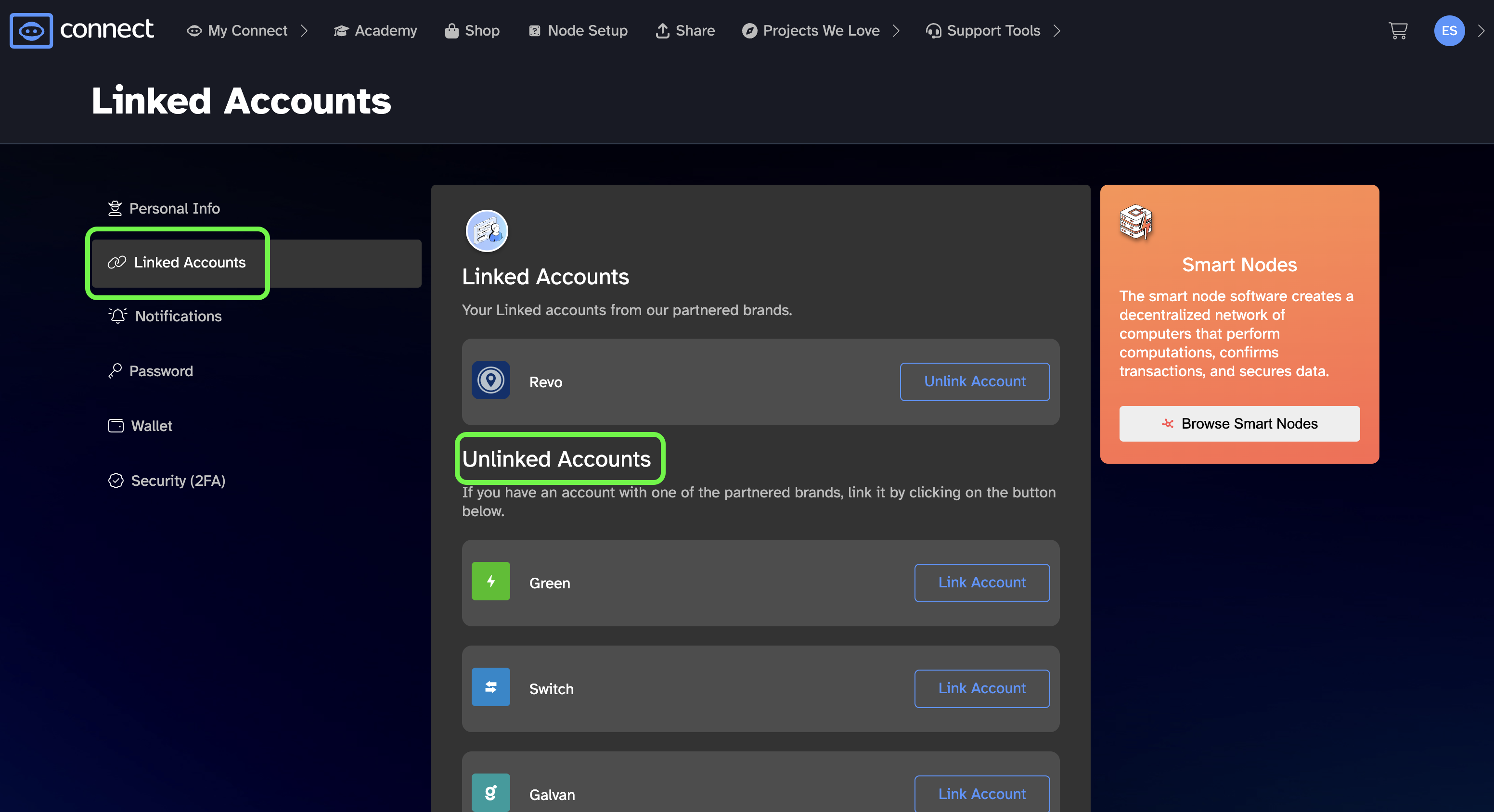Click the Notifications bell icon

(x=118, y=316)
